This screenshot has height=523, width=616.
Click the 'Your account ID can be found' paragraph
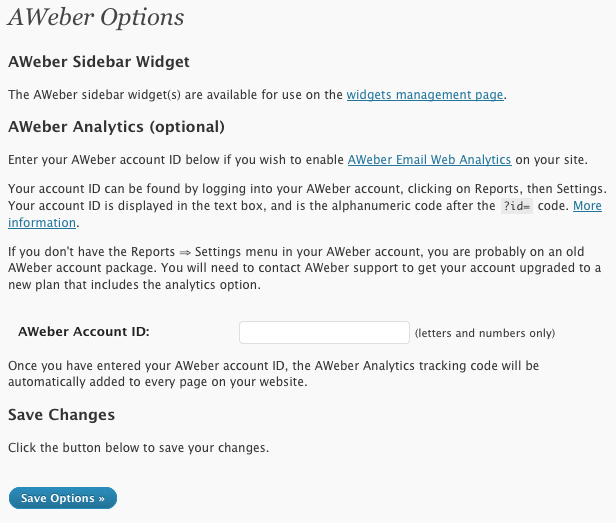click(300, 189)
